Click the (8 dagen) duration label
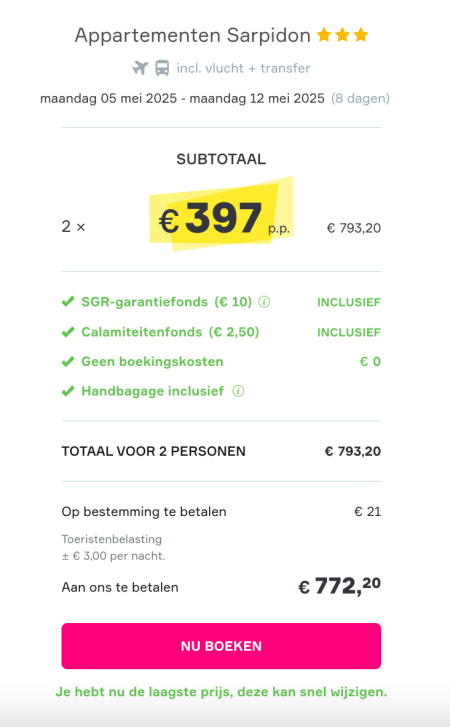 (x=360, y=98)
